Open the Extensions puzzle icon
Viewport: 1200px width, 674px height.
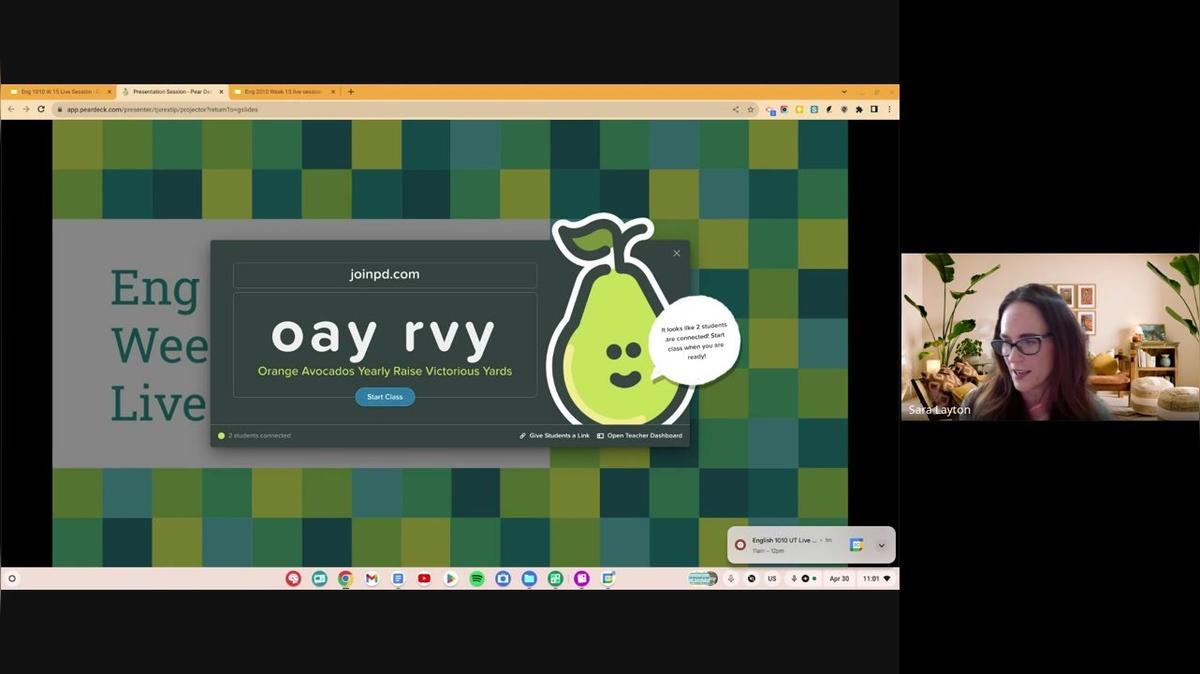(x=859, y=109)
